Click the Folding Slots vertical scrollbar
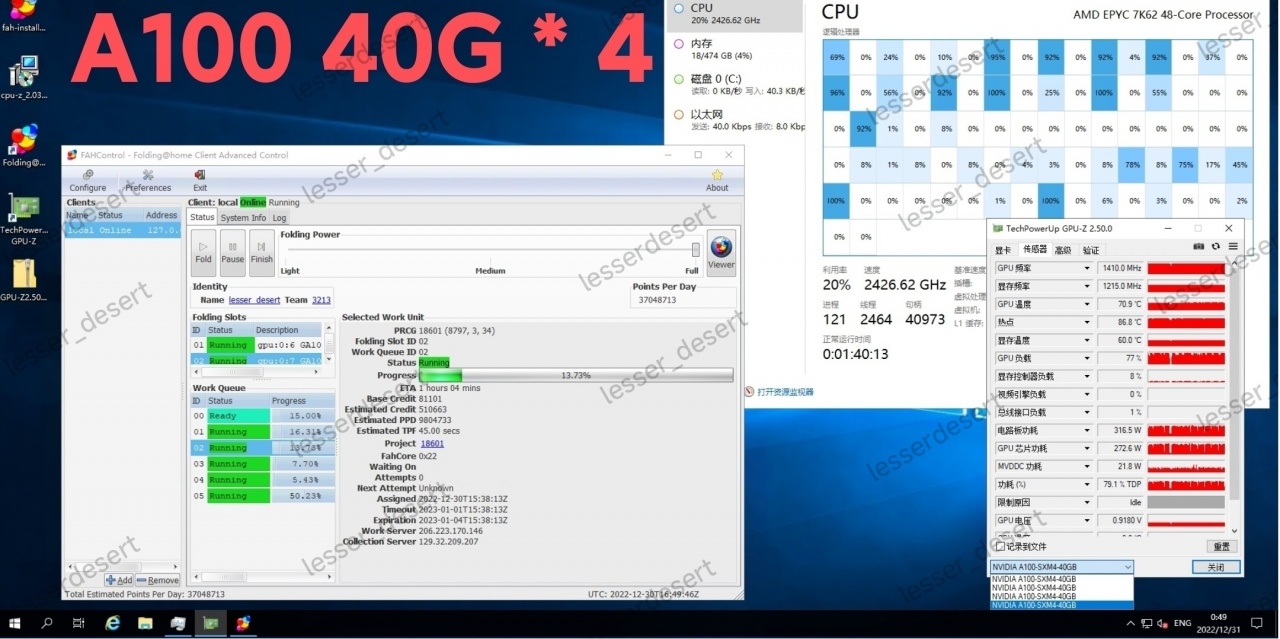Image resolution: width=1280 pixels, height=639 pixels. coord(329,343)
